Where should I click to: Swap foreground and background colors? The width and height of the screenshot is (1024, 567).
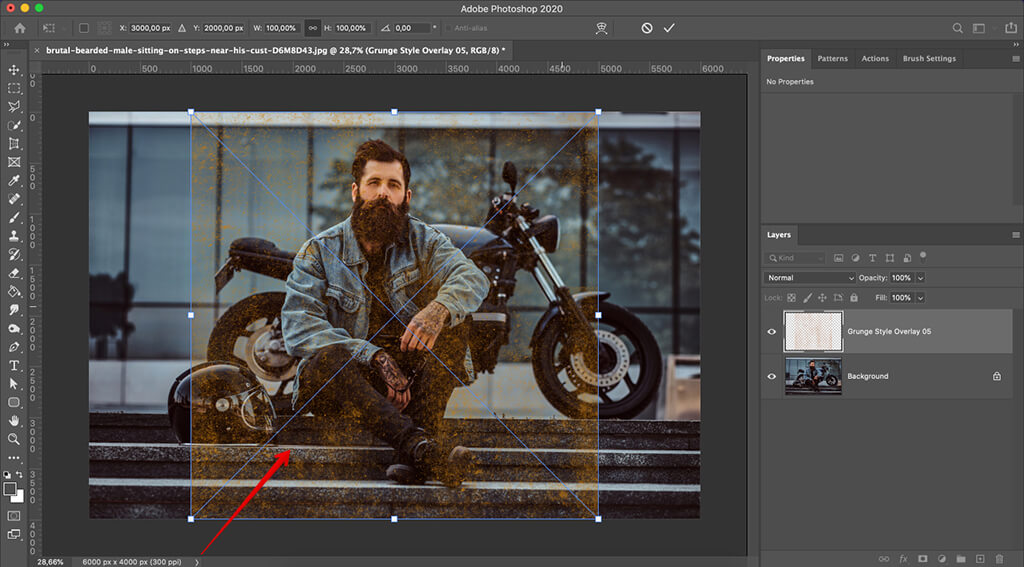pos(20,474)
